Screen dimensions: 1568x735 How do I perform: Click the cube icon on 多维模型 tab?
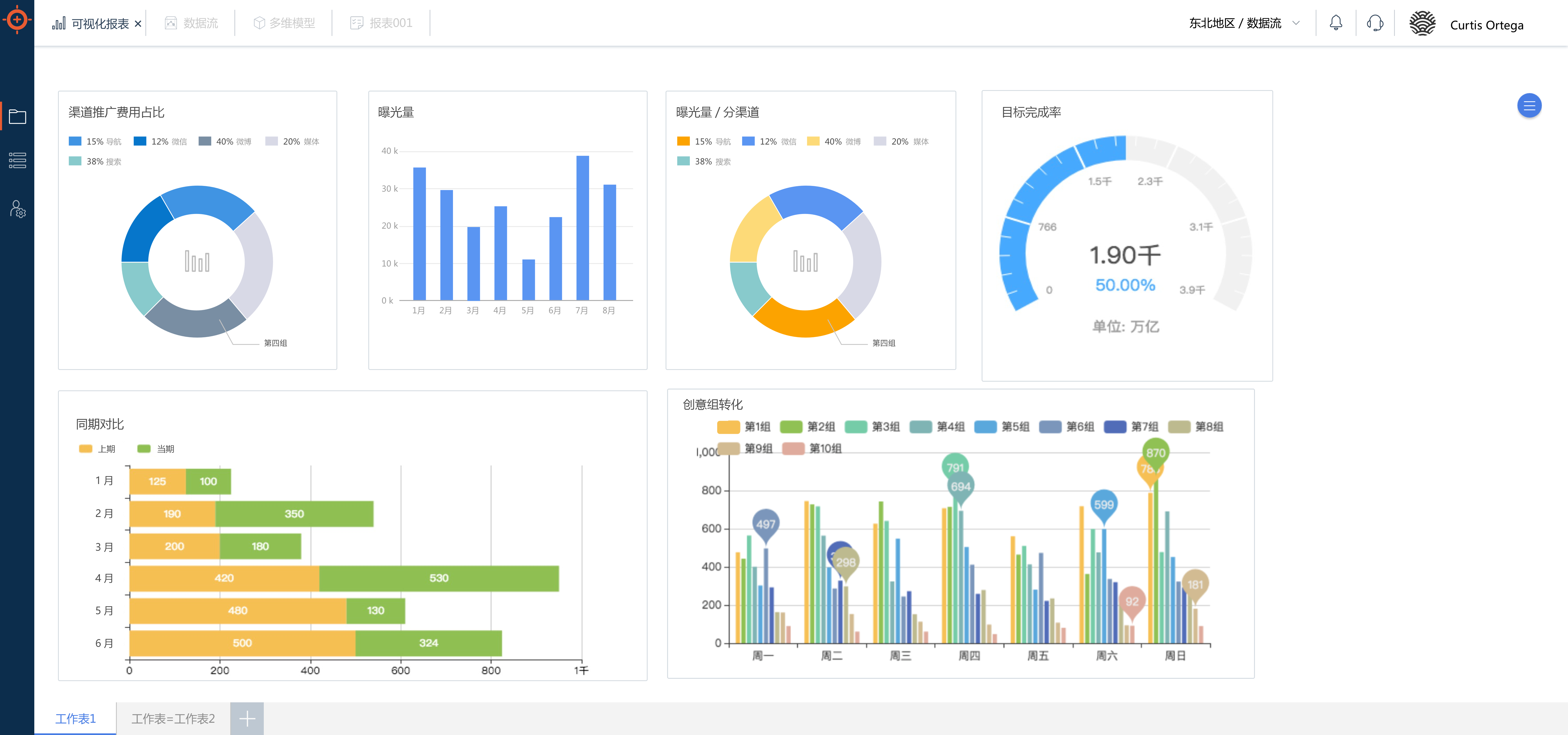tap(259, 23)
